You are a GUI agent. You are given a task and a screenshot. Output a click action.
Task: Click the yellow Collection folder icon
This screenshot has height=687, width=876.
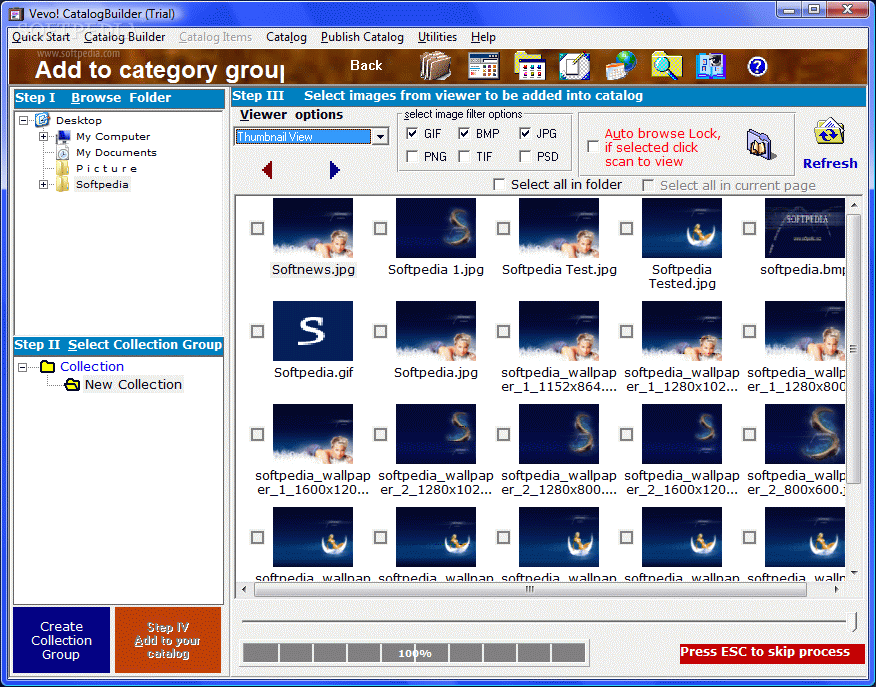point(48,366)
